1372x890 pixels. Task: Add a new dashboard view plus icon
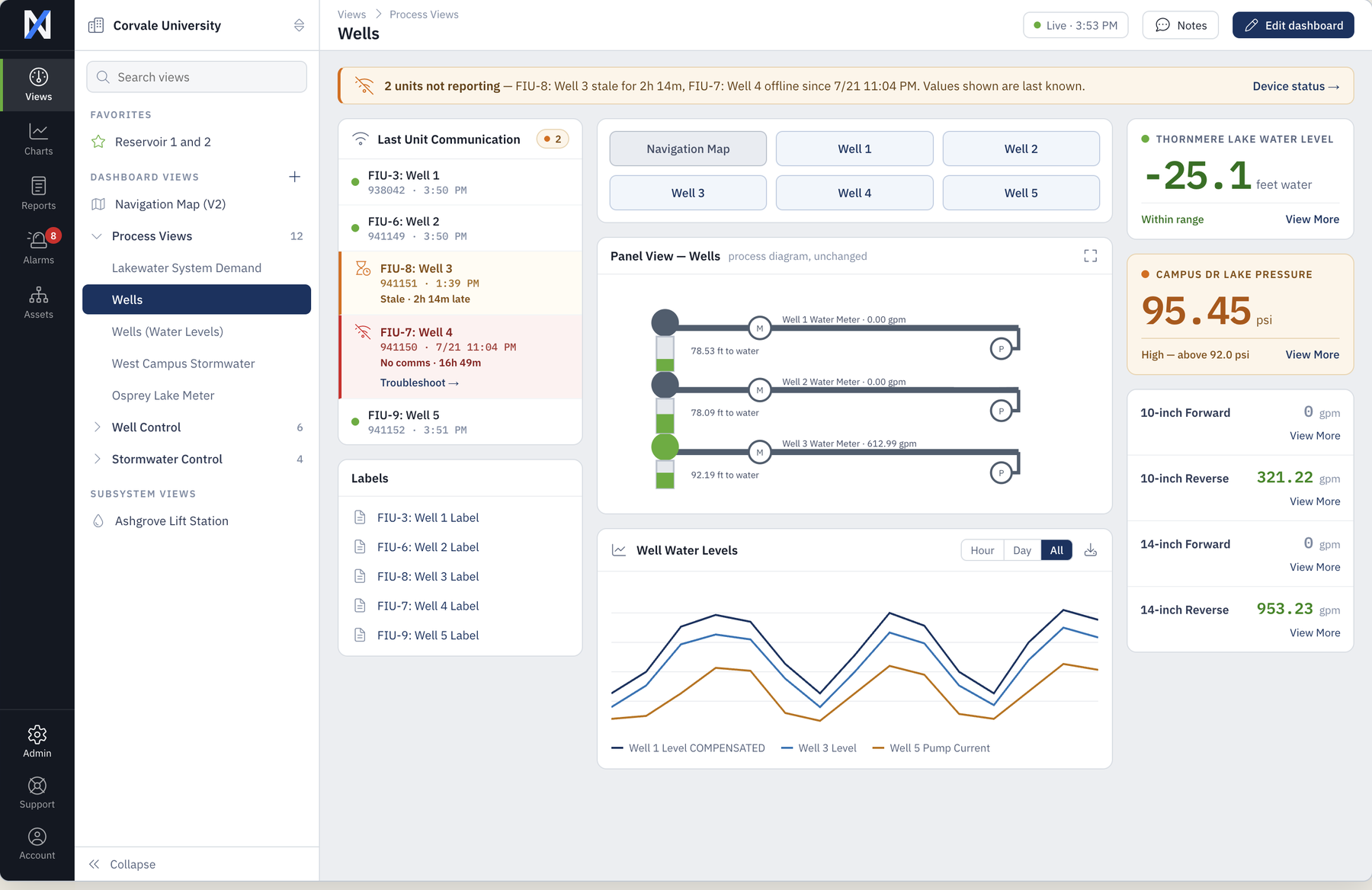point(295,177)
